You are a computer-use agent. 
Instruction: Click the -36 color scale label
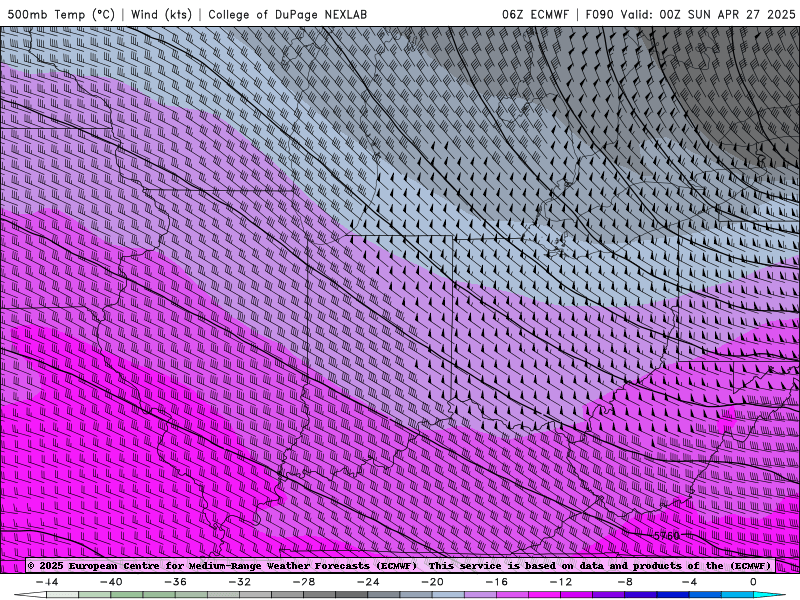click(x=176, y=582)
